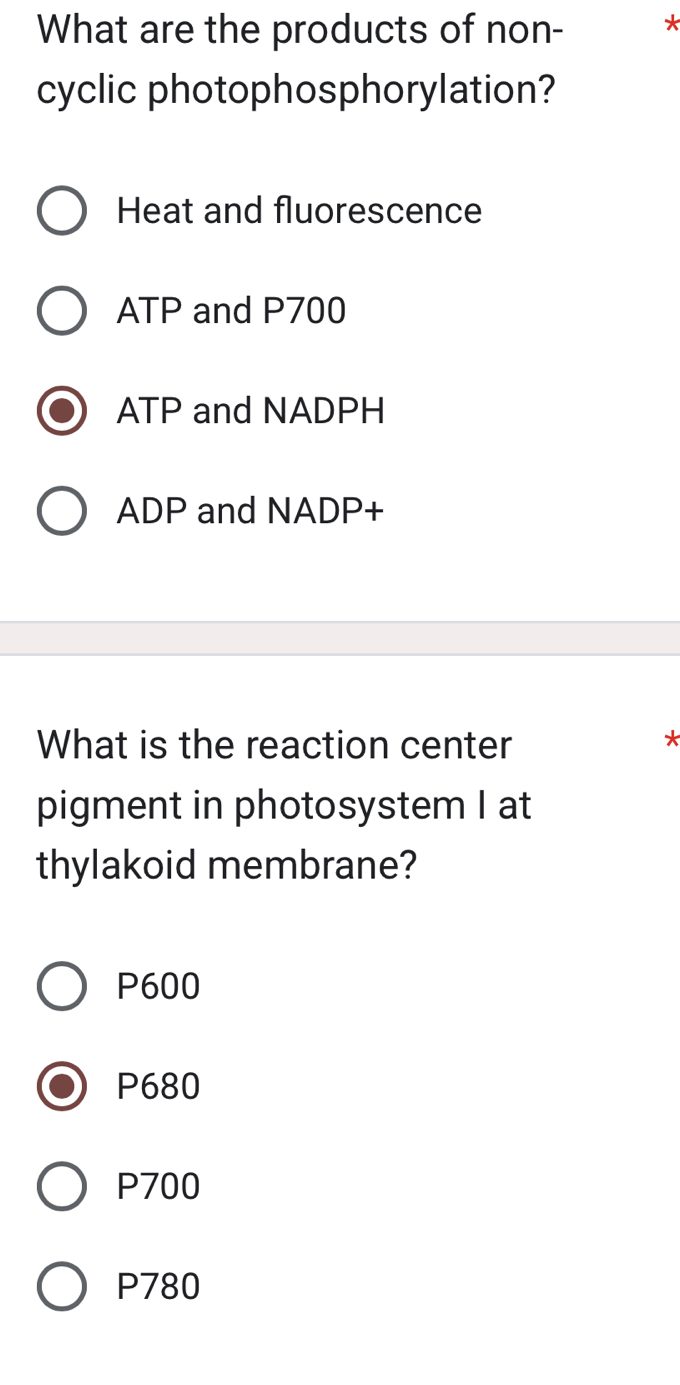Click the "P780" label text
Viewport: 680px width, 1385px height.
(156, 1285)
